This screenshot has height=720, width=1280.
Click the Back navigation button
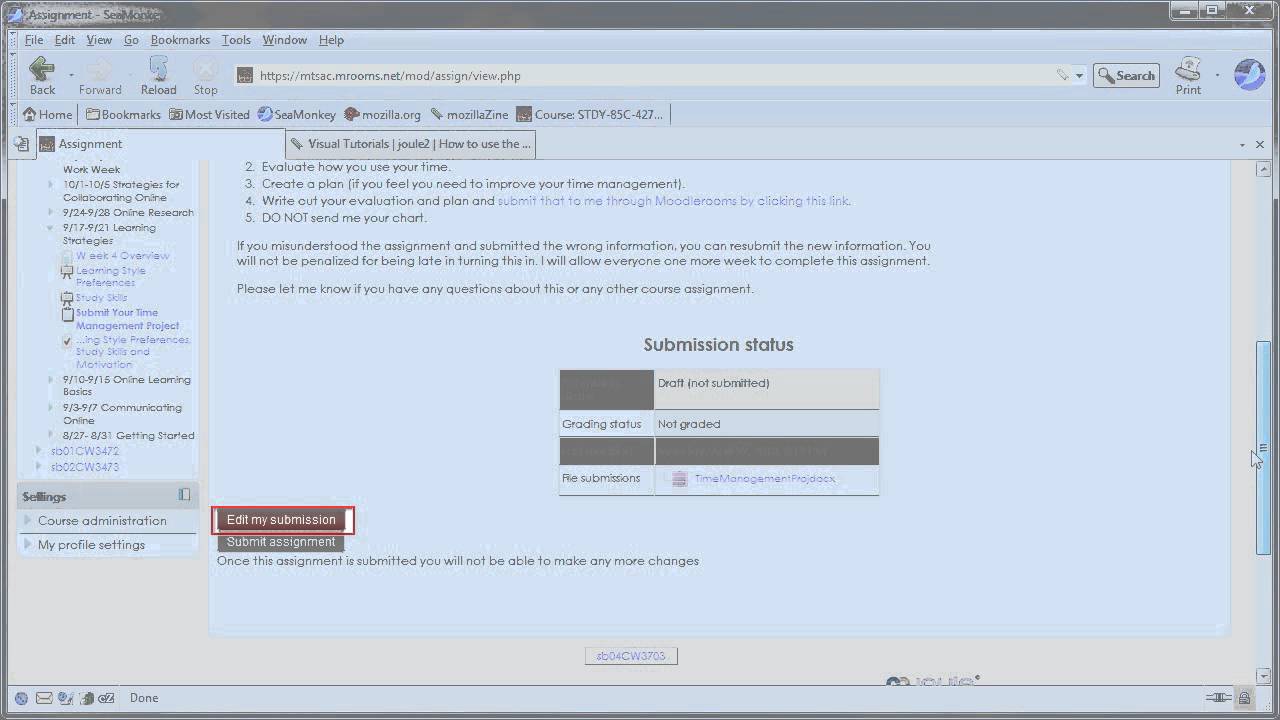(x=42, y=76)
